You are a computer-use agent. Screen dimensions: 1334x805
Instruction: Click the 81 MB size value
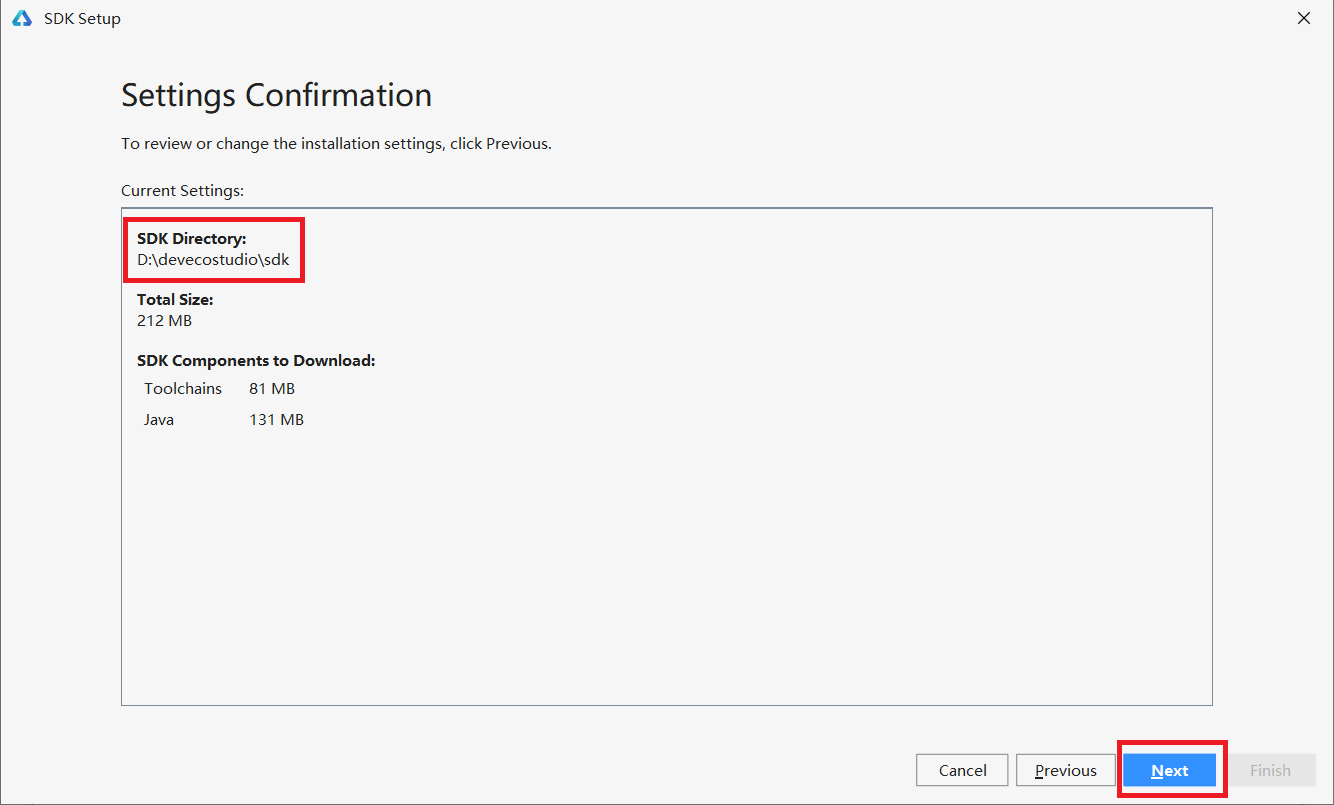(x=272, y=388)
